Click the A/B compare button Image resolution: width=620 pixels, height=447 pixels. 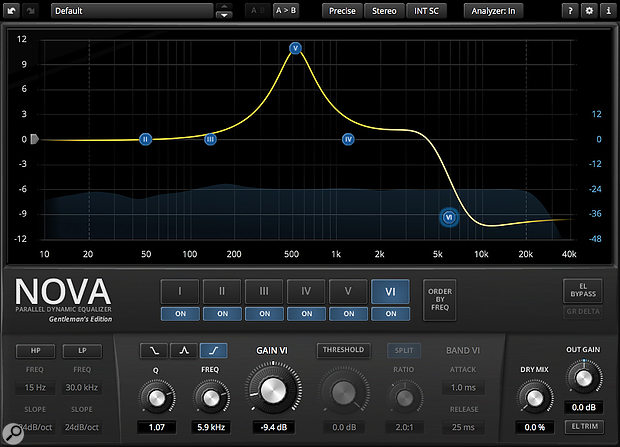point(257,11)
